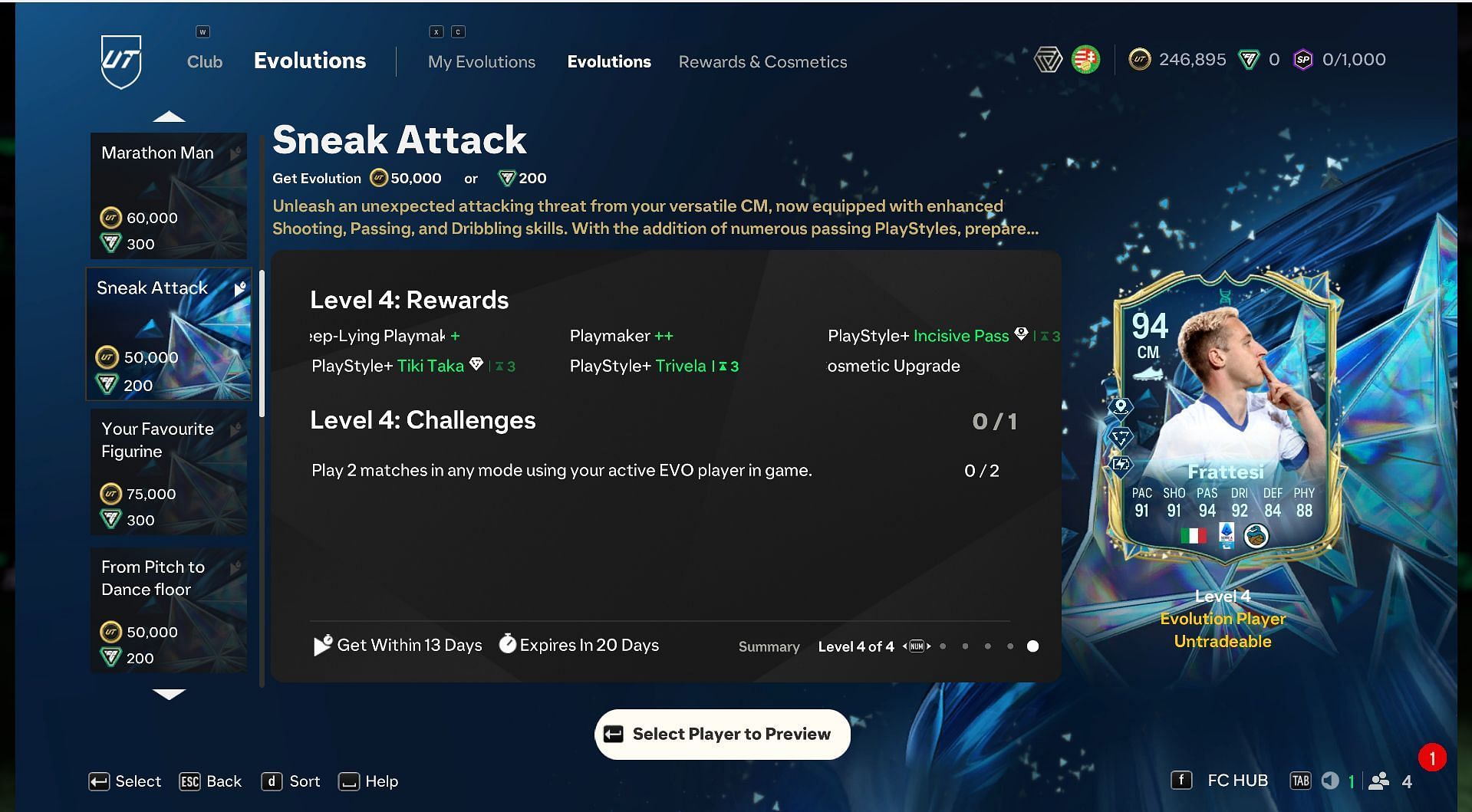1472x812 pixels.
Task: Click the diamond objectives icon in header
Action: pyautogui.click(x=1048, y=59)
